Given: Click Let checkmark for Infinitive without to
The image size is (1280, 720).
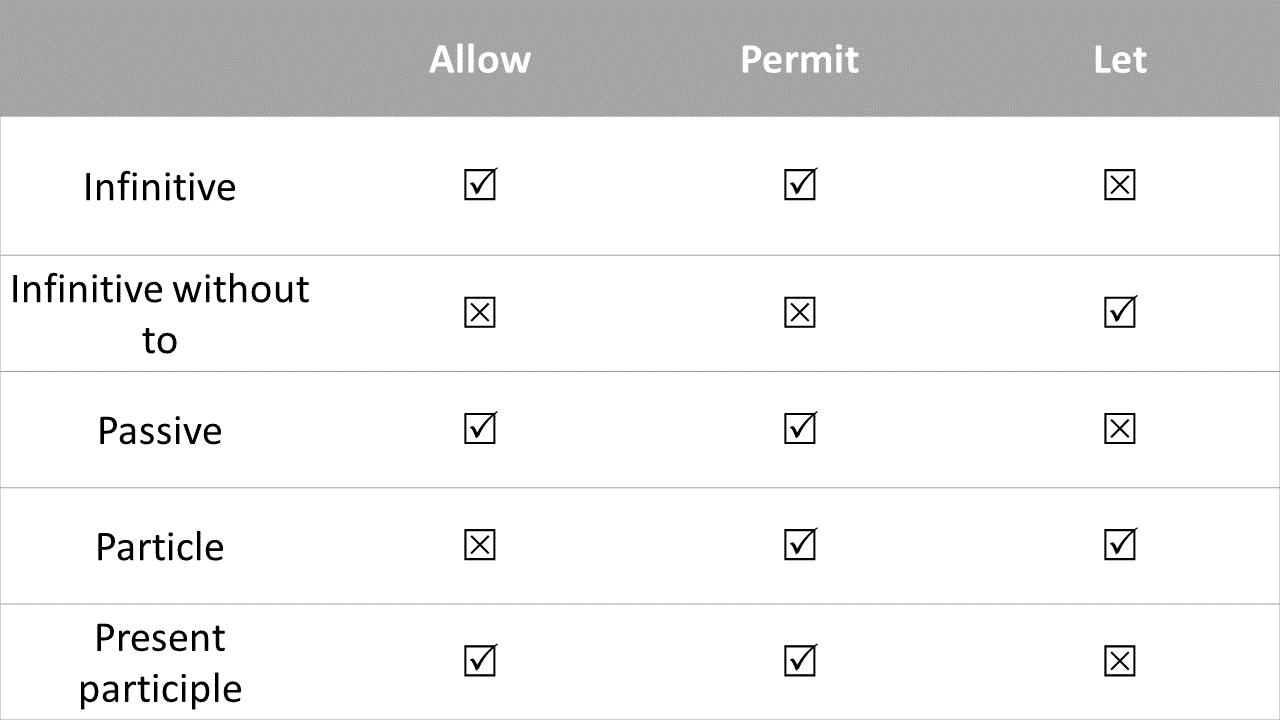Looking at the screenshot, I should pos(1120,313).
